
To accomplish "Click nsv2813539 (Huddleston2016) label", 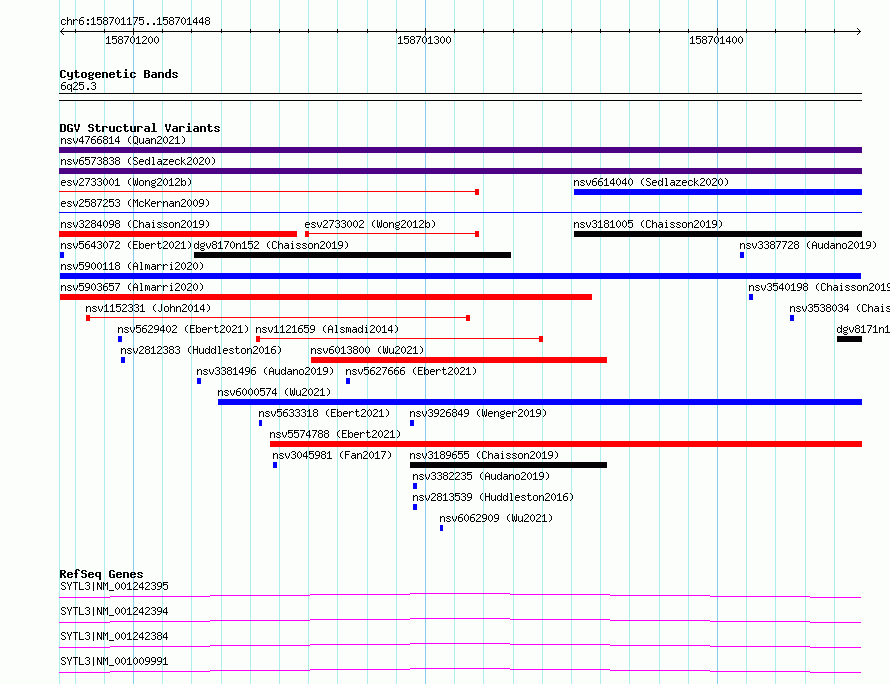I will [493, 497].
